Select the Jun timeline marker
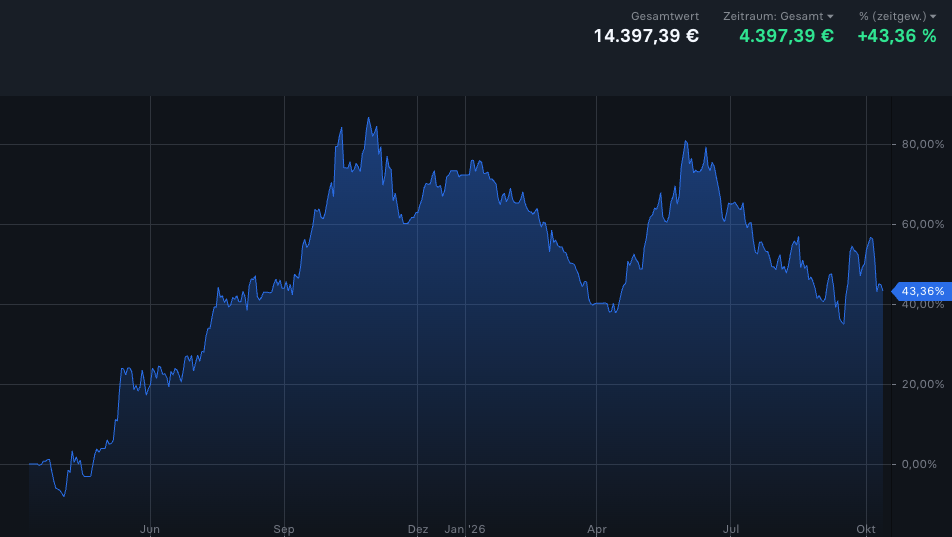The height and width of the screenshot is (537, 952). tap(150, 529)
